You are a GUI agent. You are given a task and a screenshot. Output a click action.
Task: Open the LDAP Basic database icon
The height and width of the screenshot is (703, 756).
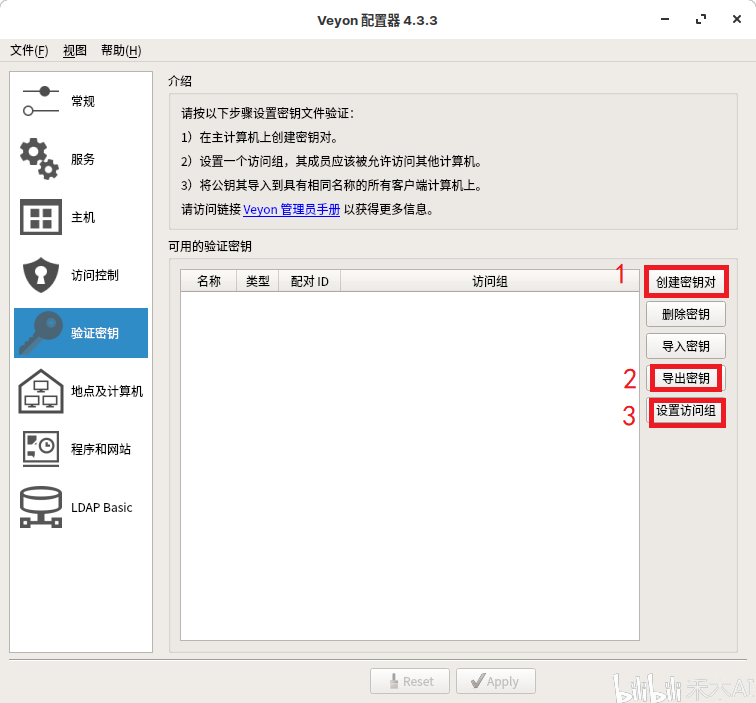[x=41, y=507]
